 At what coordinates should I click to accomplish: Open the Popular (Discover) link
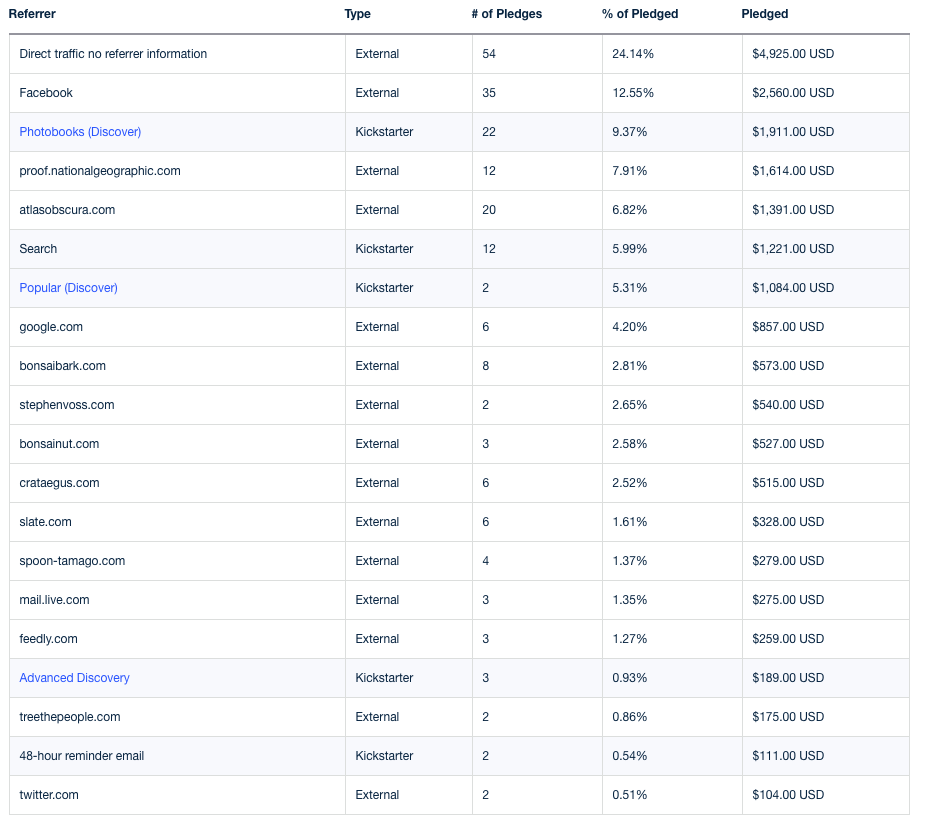point(68,288)
